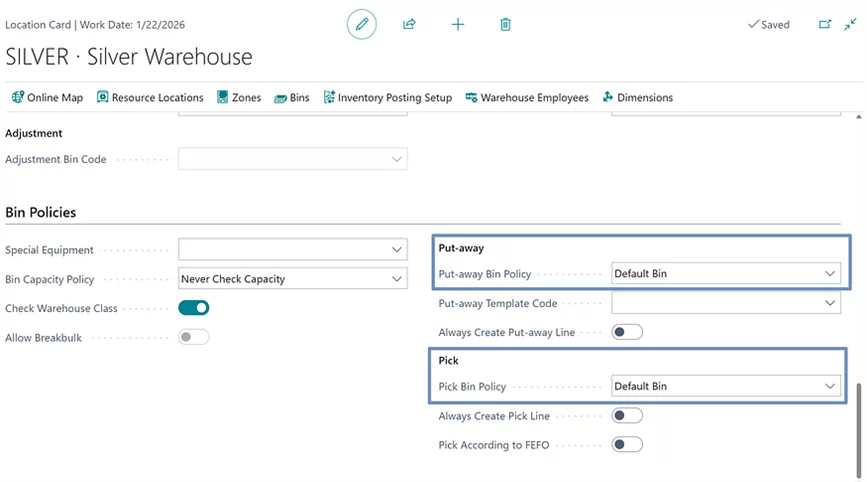
Task: Open Inventory Posting Setup
Action: click(388, 97)
